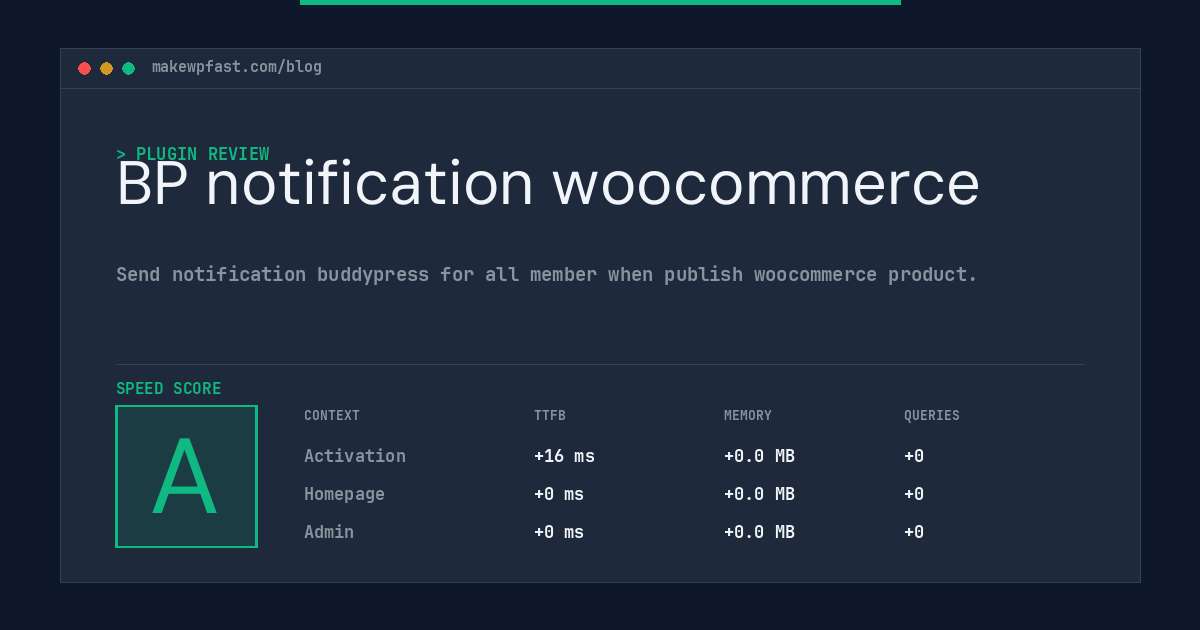Click the '+16 ms' Activation TTFB value
The height and width of the screenshot is (630, 1200).
(x=564, y=456)
